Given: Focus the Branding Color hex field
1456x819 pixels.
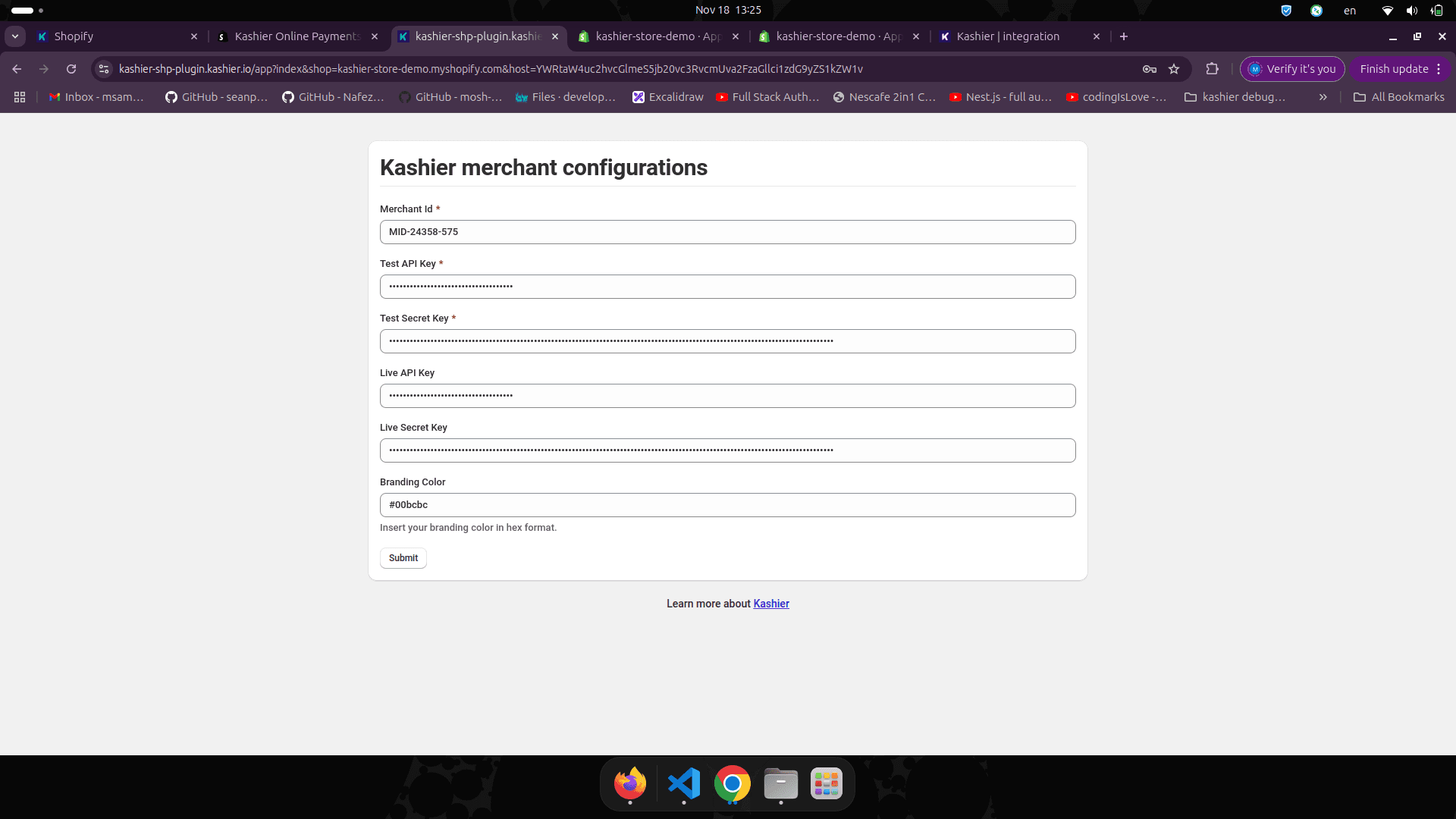Looking at the screenshot, I should (x=727, y=505).
